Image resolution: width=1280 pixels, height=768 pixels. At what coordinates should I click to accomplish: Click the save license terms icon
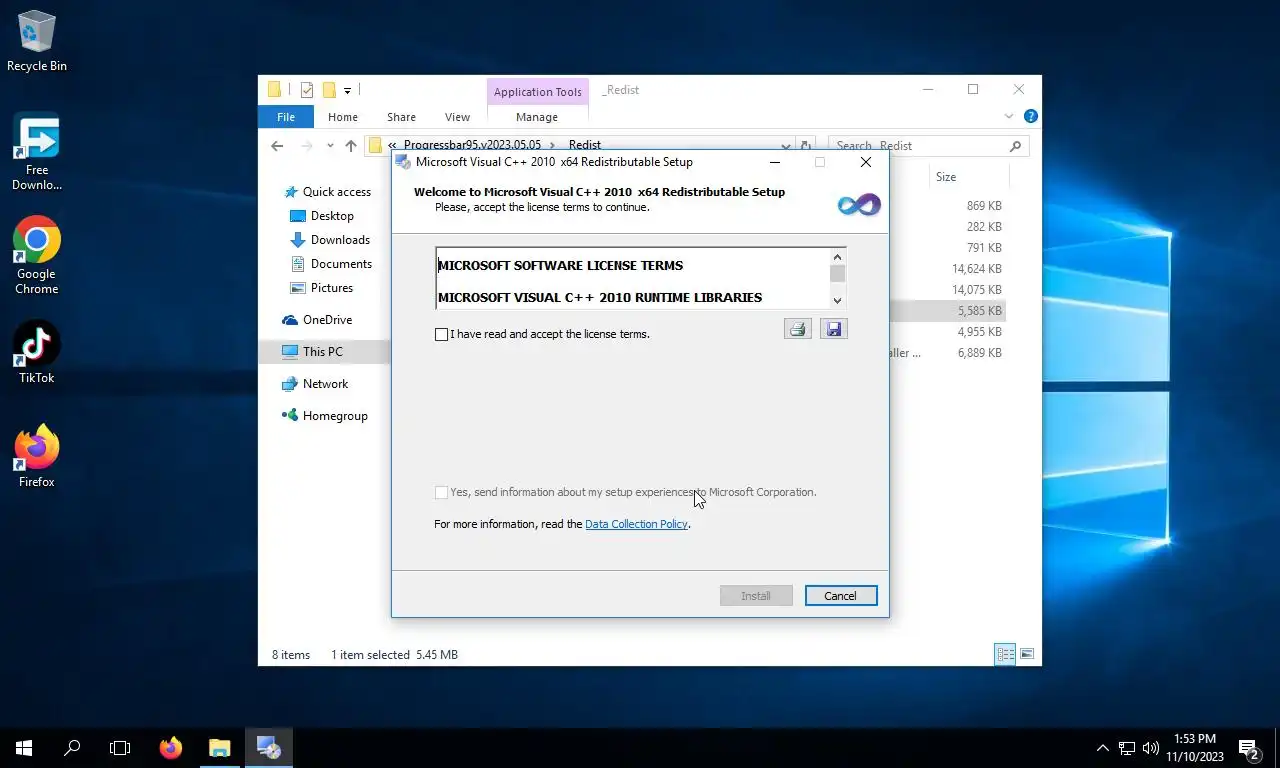[x=834, y=329]
